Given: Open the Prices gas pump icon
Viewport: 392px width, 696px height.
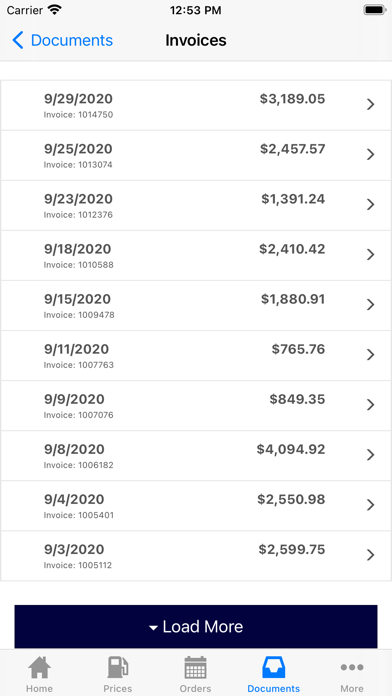Looking at the screenshot, I should point(118,667).
